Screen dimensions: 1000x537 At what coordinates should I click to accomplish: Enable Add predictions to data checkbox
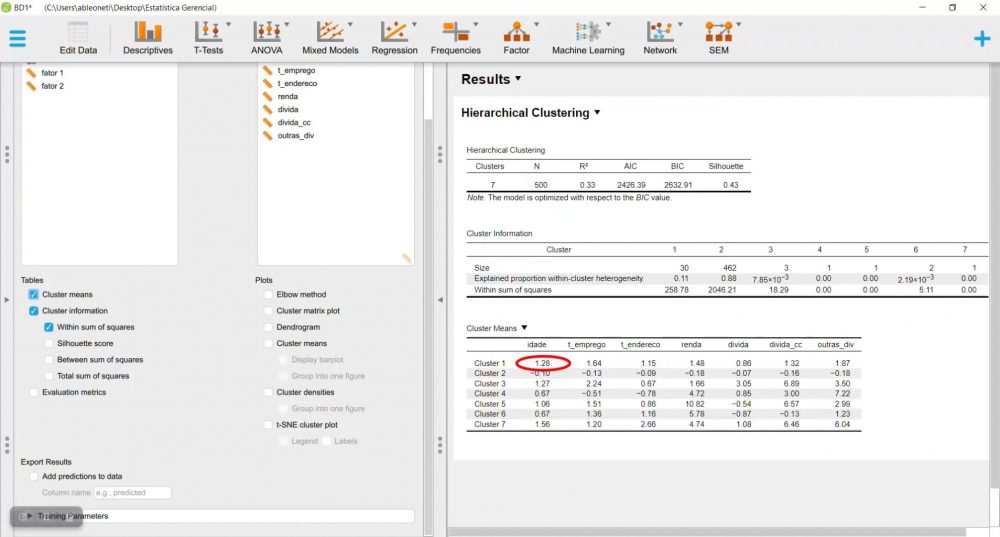(x=33, y=476)
